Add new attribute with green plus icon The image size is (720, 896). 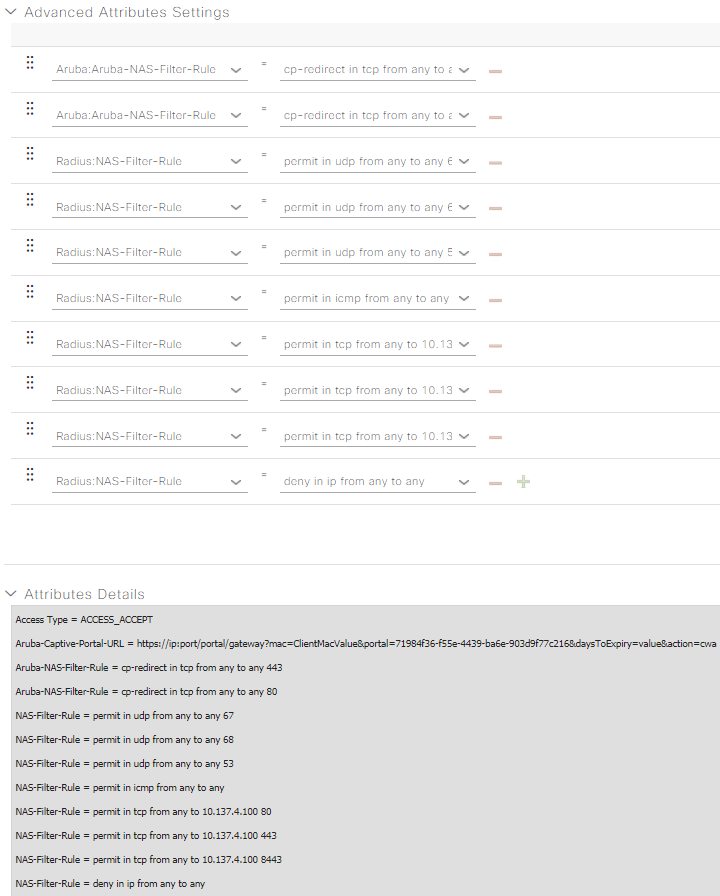click(x=523, y=482)
